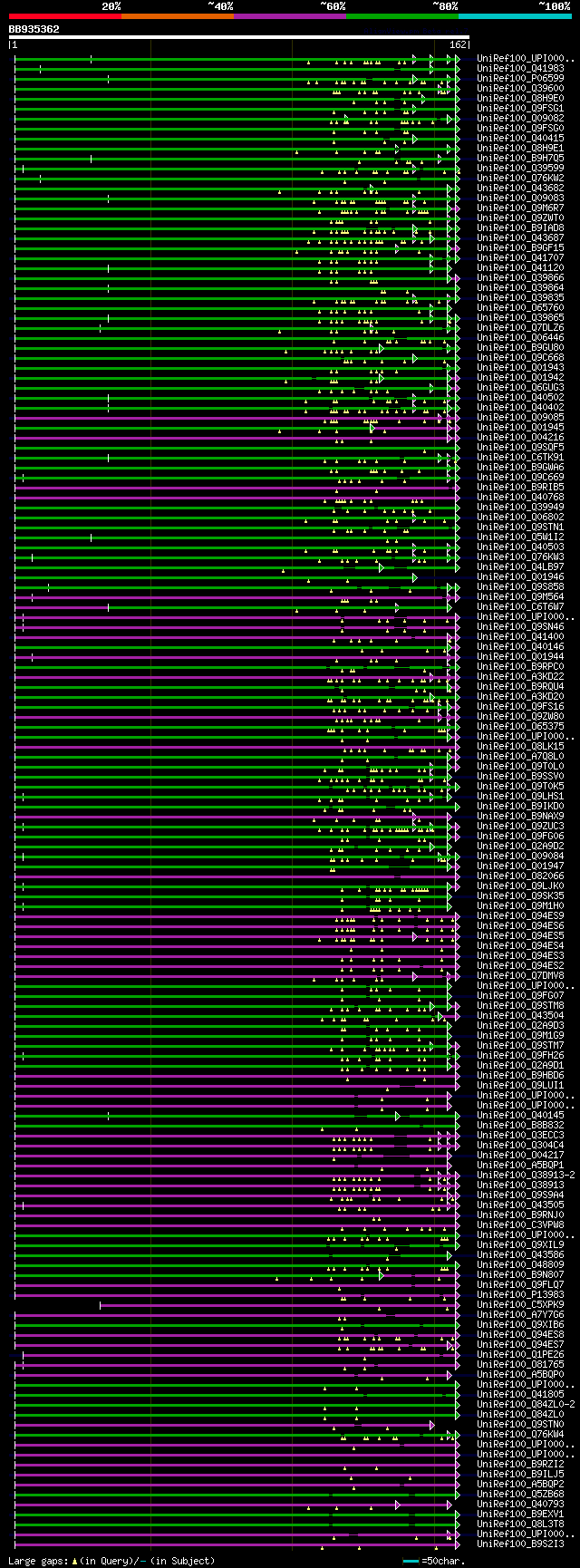Click subject name UniRef100_Q3ECC3
This screenshot has width=580, height=1568.
[520, 1135]
